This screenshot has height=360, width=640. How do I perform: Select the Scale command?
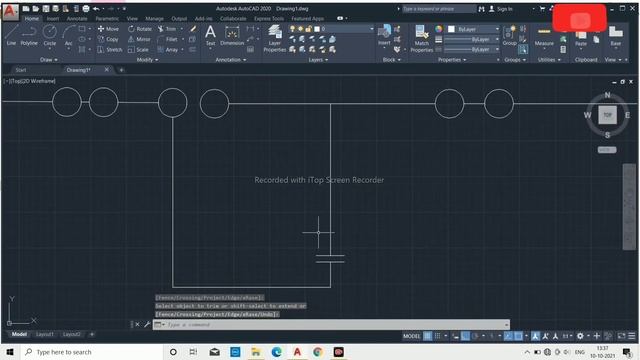[138, 49]
